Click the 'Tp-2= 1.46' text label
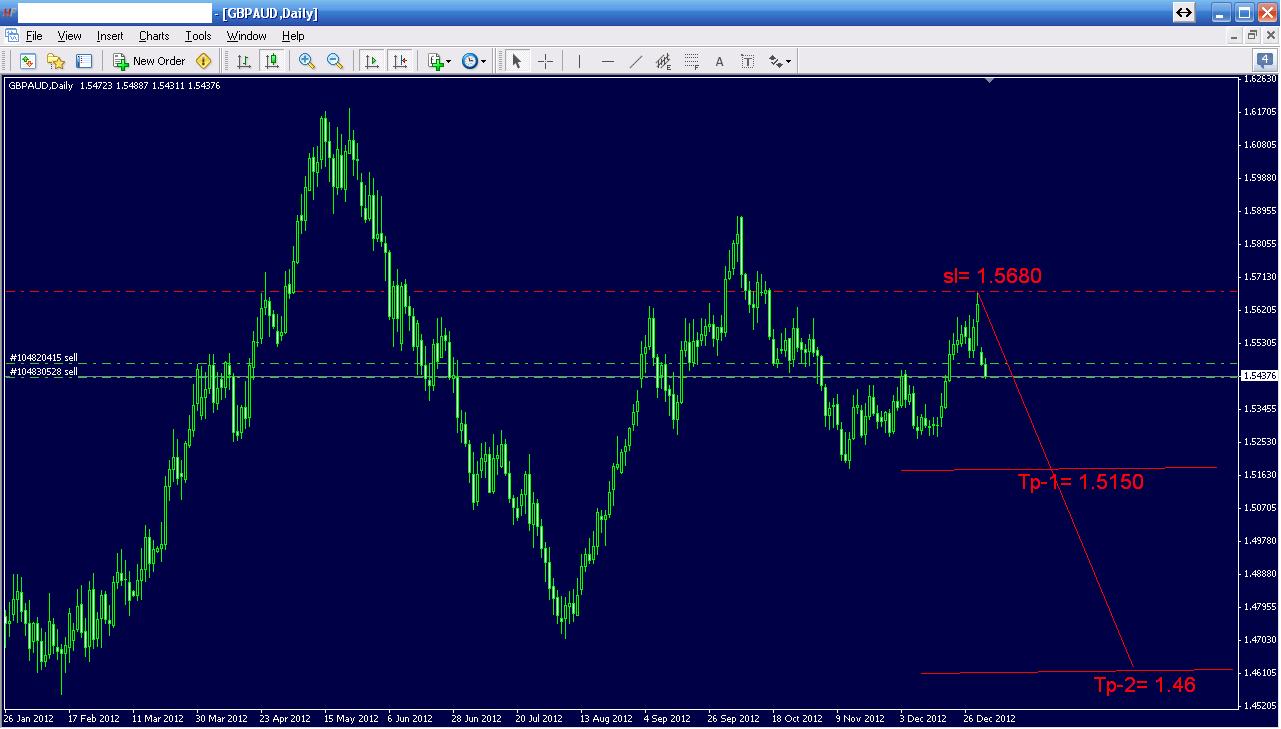Image resolution: width=1281 pixels, height=729 pixels. click(1145, 685)
